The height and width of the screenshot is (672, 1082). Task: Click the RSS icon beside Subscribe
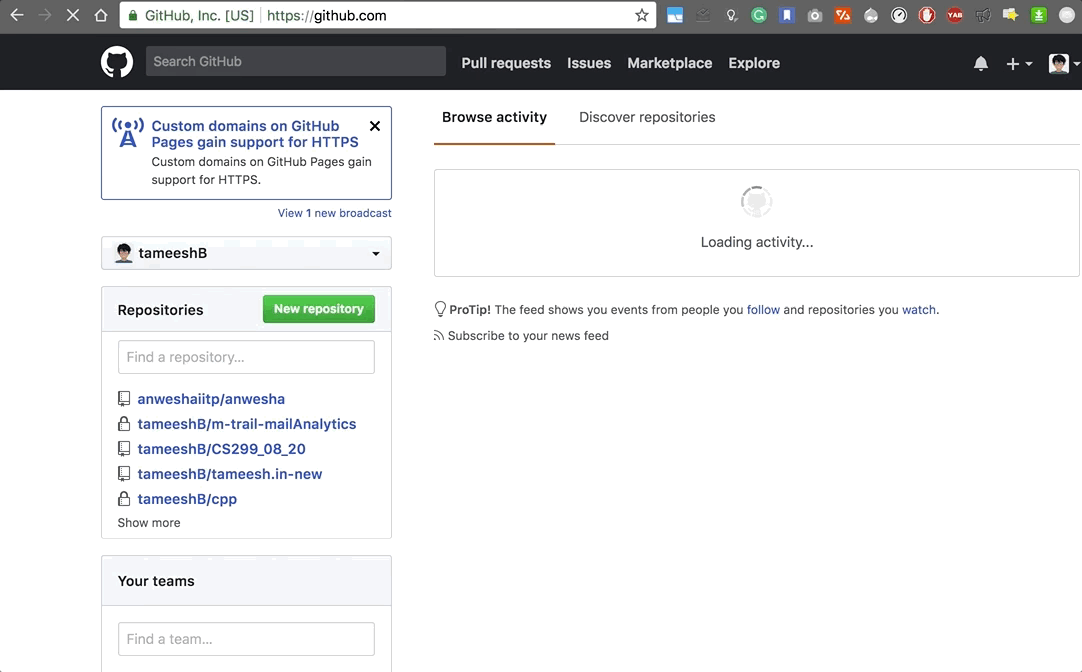pyautogui.click(x=438, y=335)
